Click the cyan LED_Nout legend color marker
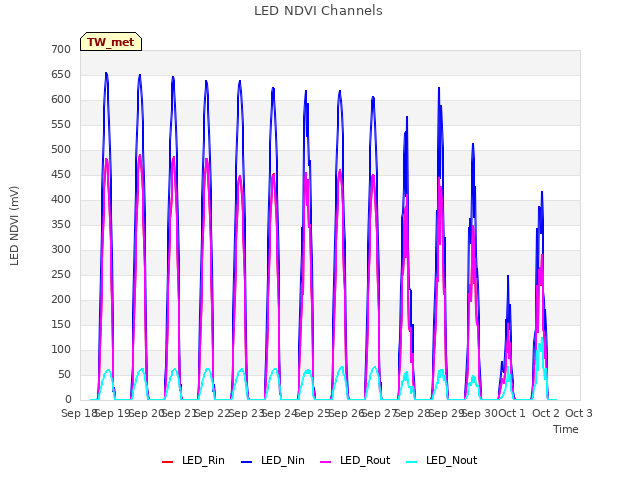 pyautogui.click(x=412, y=462)
